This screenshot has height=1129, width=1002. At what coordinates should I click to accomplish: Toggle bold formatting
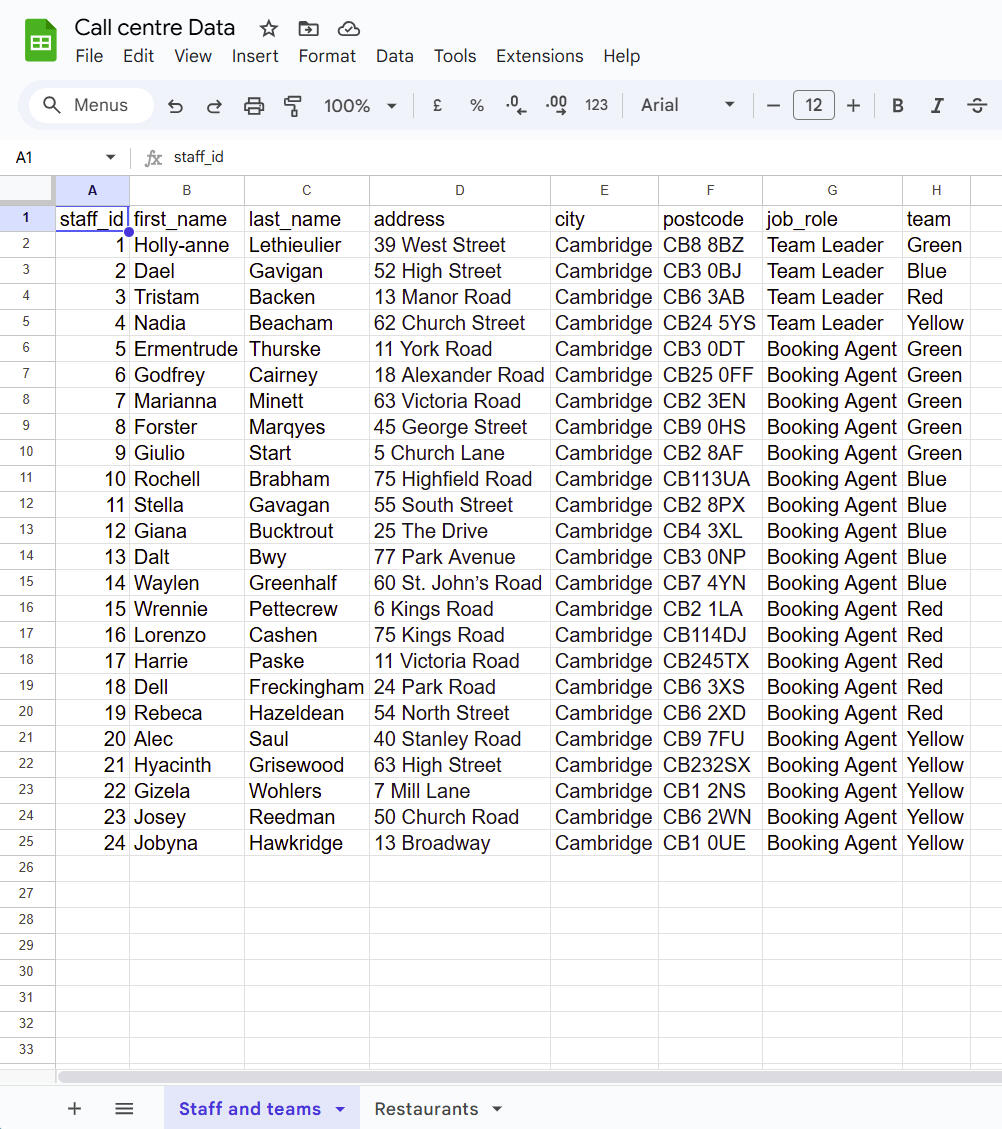click(897, 105)
